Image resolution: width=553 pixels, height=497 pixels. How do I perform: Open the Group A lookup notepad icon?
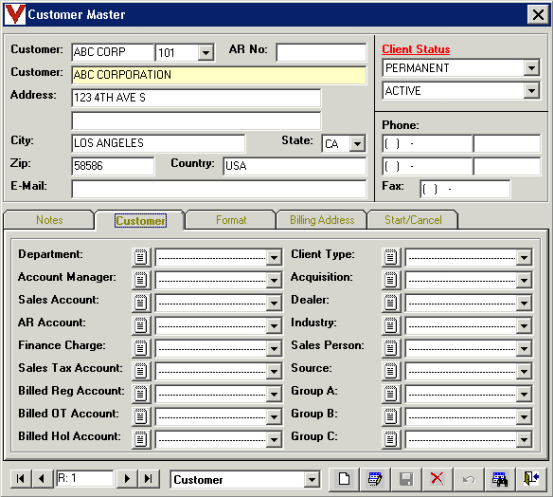point(391,394)
